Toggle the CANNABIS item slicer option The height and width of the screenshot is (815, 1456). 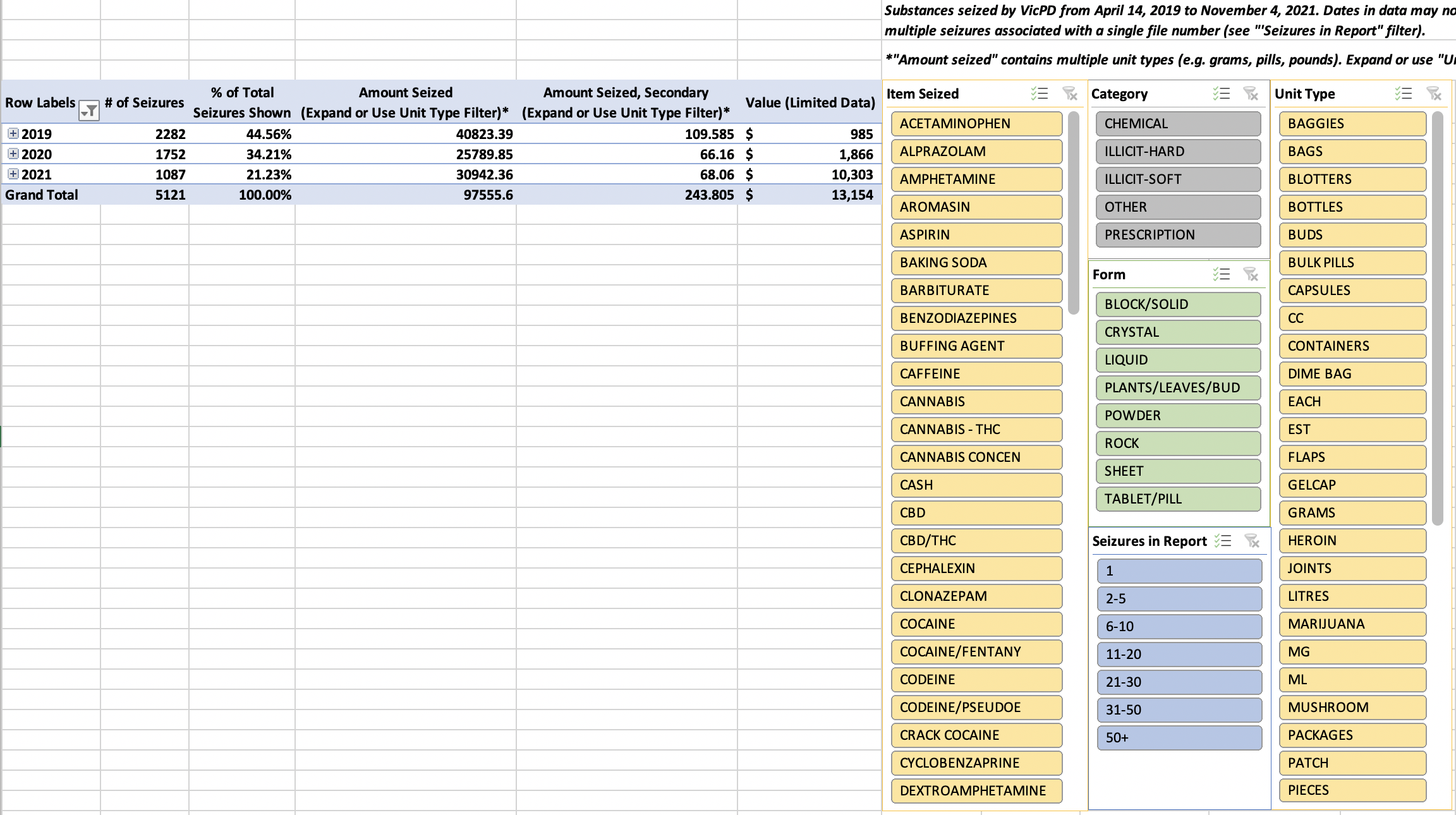[976, 402]
